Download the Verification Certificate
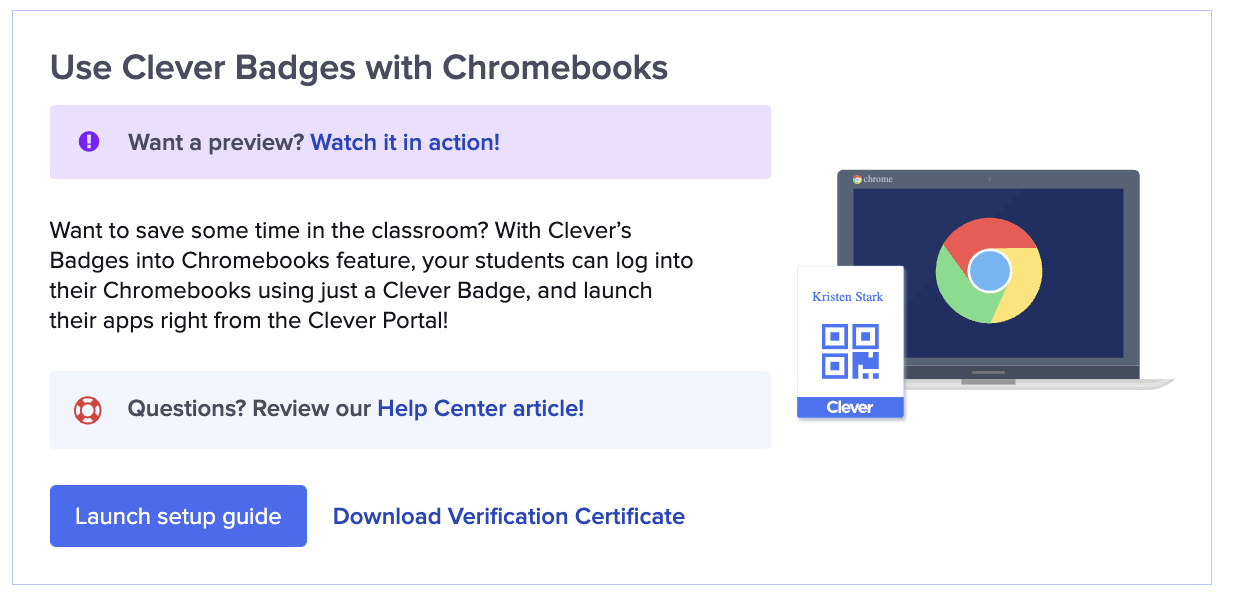Image resolution: width=1236 pixels, height=600 pixels. pos(508,516)
